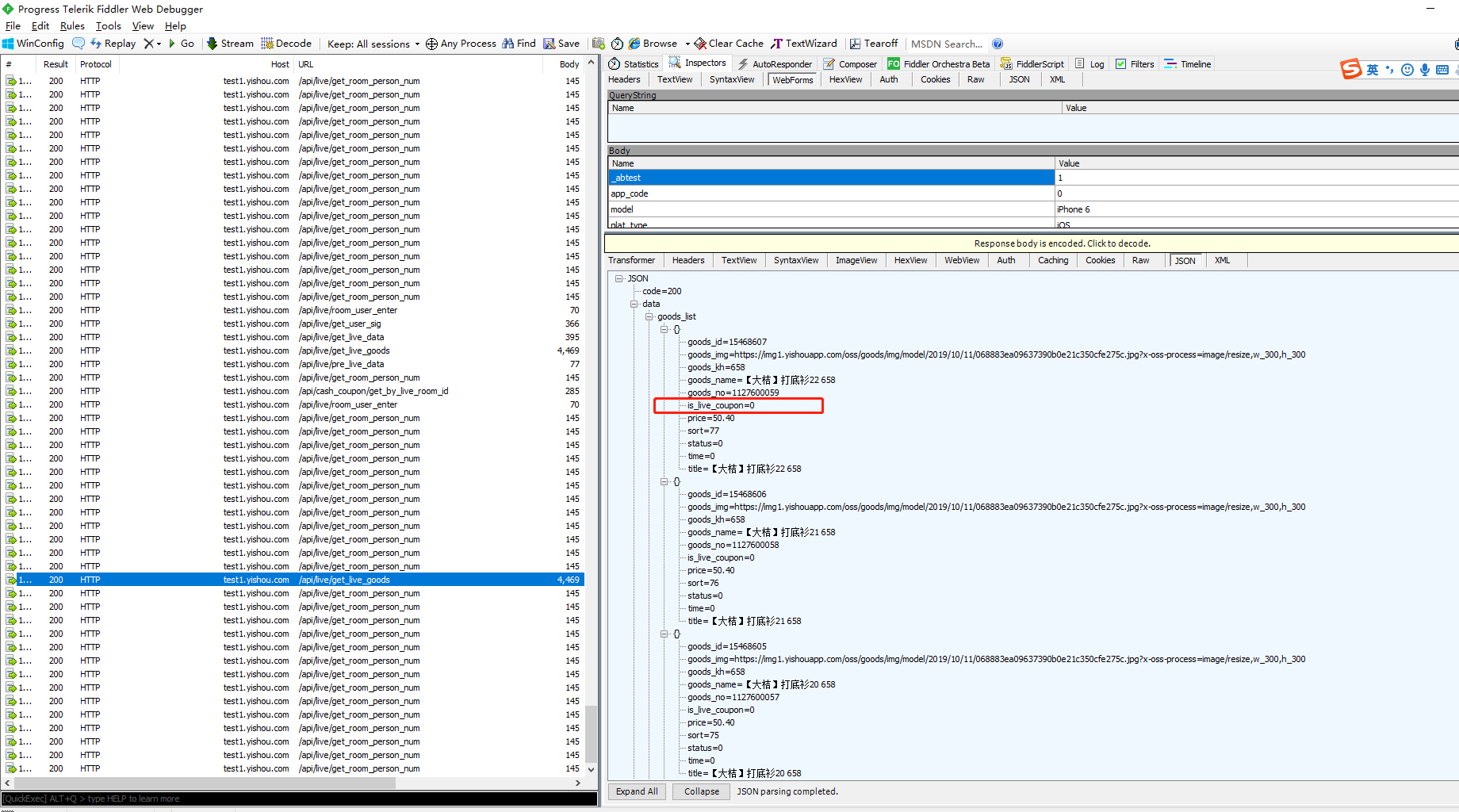Viewport: 1459px width, 812px height.
Task: Collapse the goods_list tree node
Action: coord(649,316)
